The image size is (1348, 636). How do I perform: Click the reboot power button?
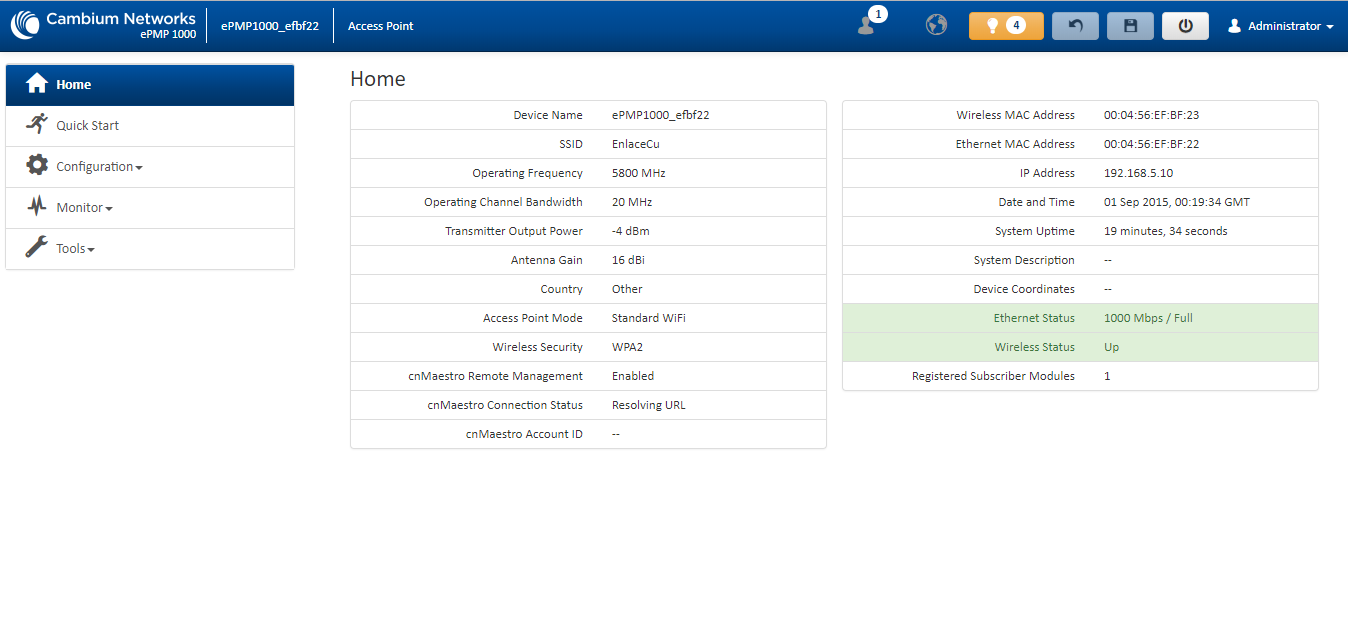(x=1185, y=26)
